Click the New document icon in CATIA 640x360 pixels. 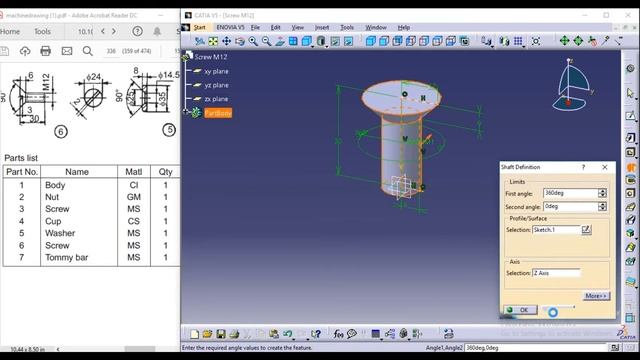pyautogui.click(x=194, y=334)
